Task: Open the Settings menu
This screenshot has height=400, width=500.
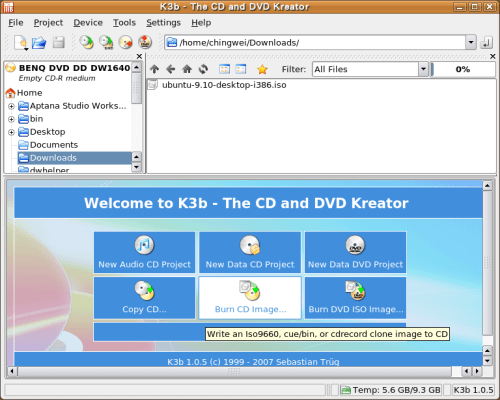Action: coord(163,23)
